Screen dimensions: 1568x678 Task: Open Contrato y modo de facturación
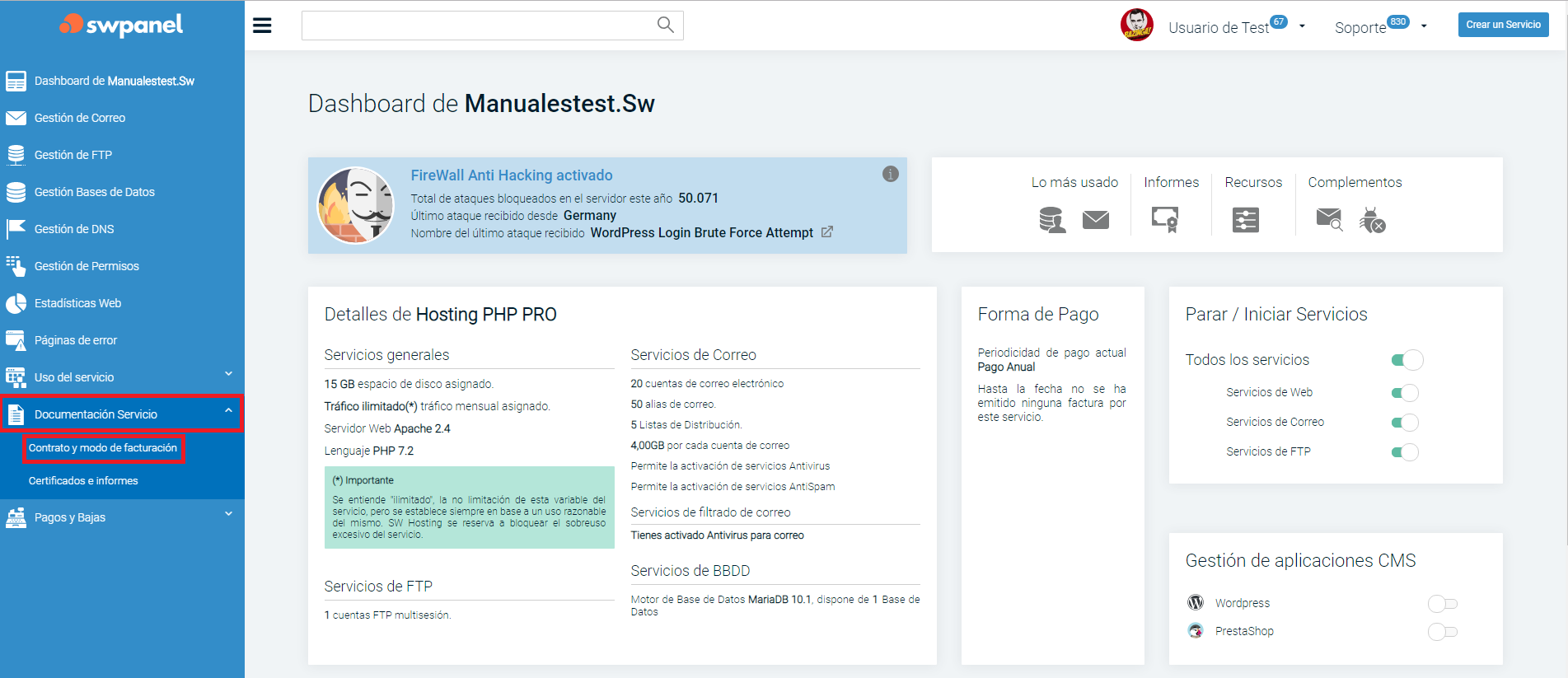pos(103,448)
